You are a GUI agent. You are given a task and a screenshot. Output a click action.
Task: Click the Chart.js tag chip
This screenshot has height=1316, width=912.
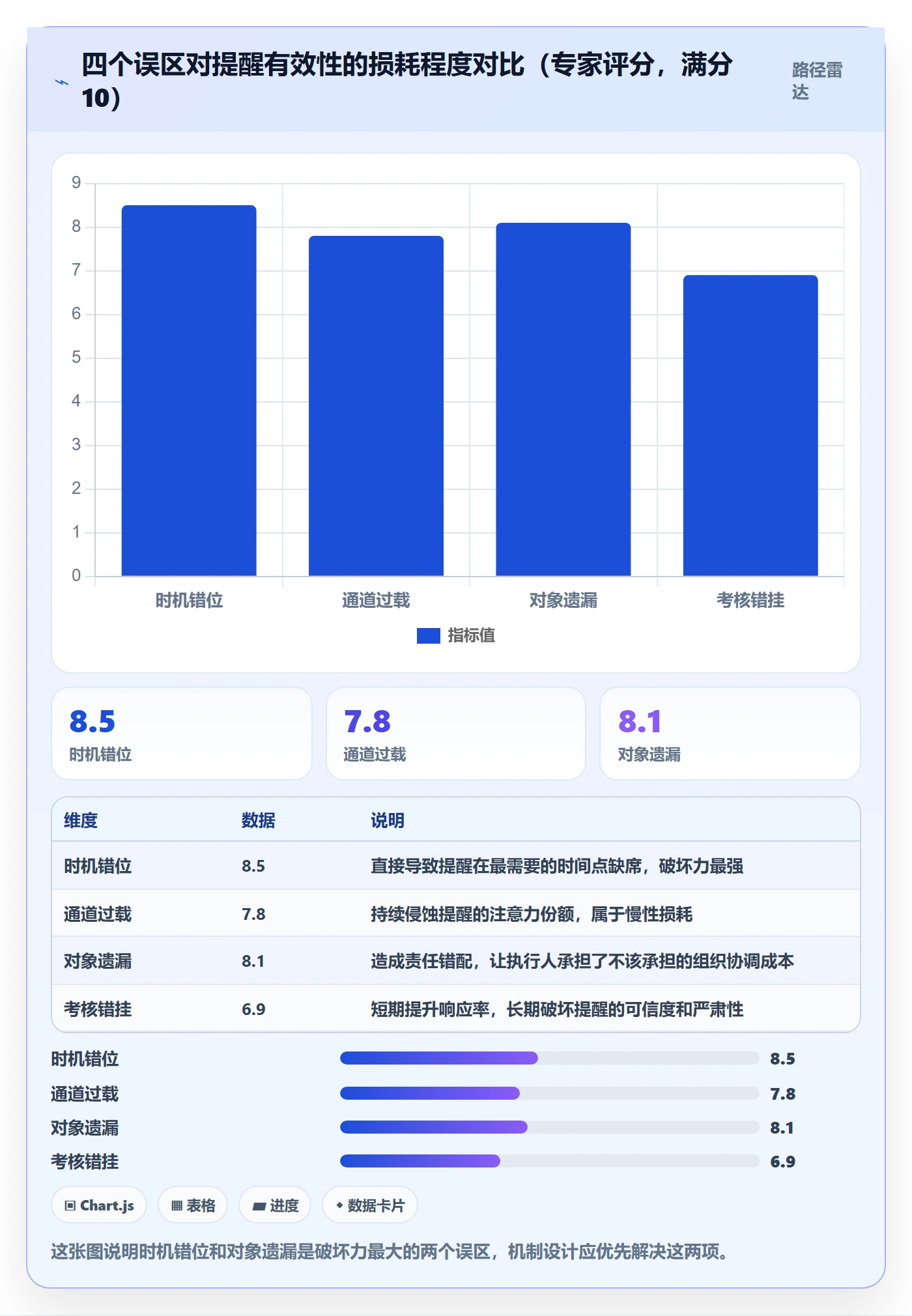pyautogui.click(x=99, y=1205)
